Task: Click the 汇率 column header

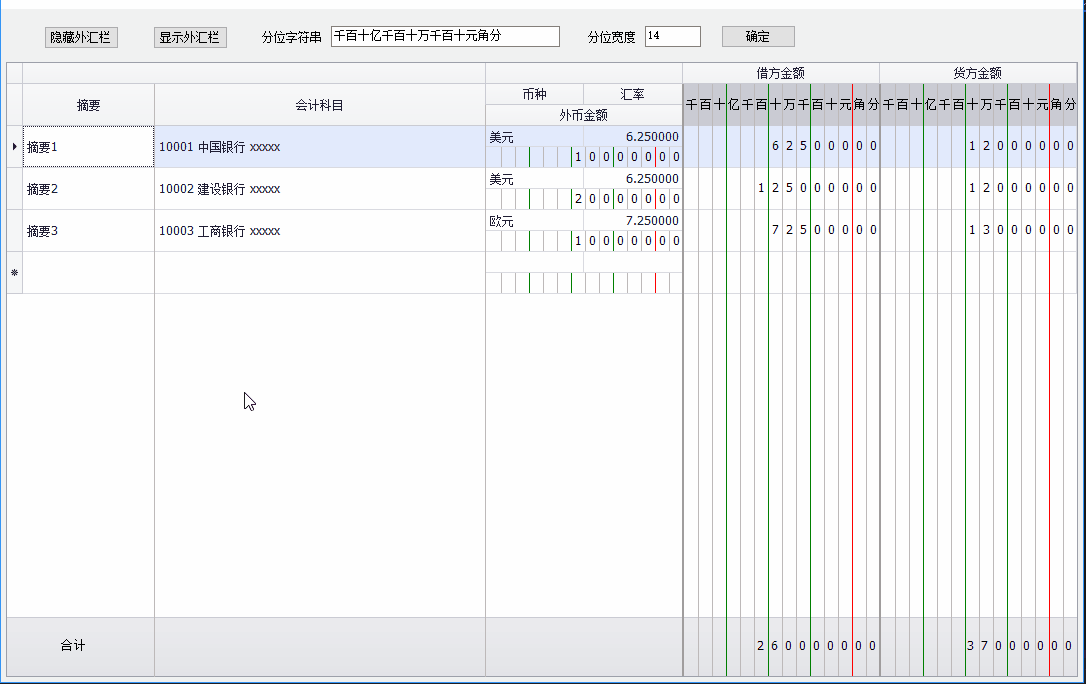Action: 632,94
